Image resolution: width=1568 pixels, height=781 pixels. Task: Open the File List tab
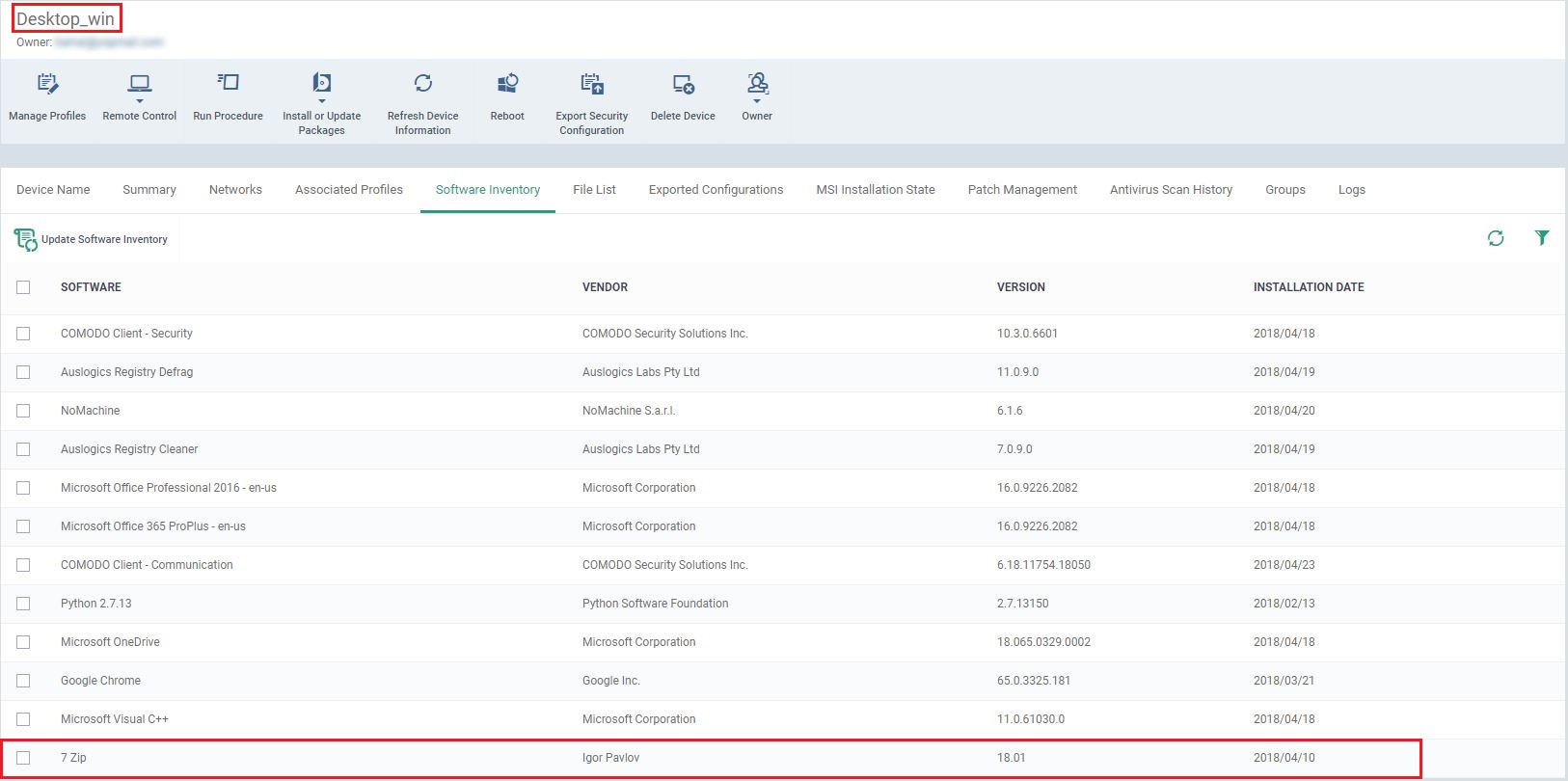coord(594,190)
